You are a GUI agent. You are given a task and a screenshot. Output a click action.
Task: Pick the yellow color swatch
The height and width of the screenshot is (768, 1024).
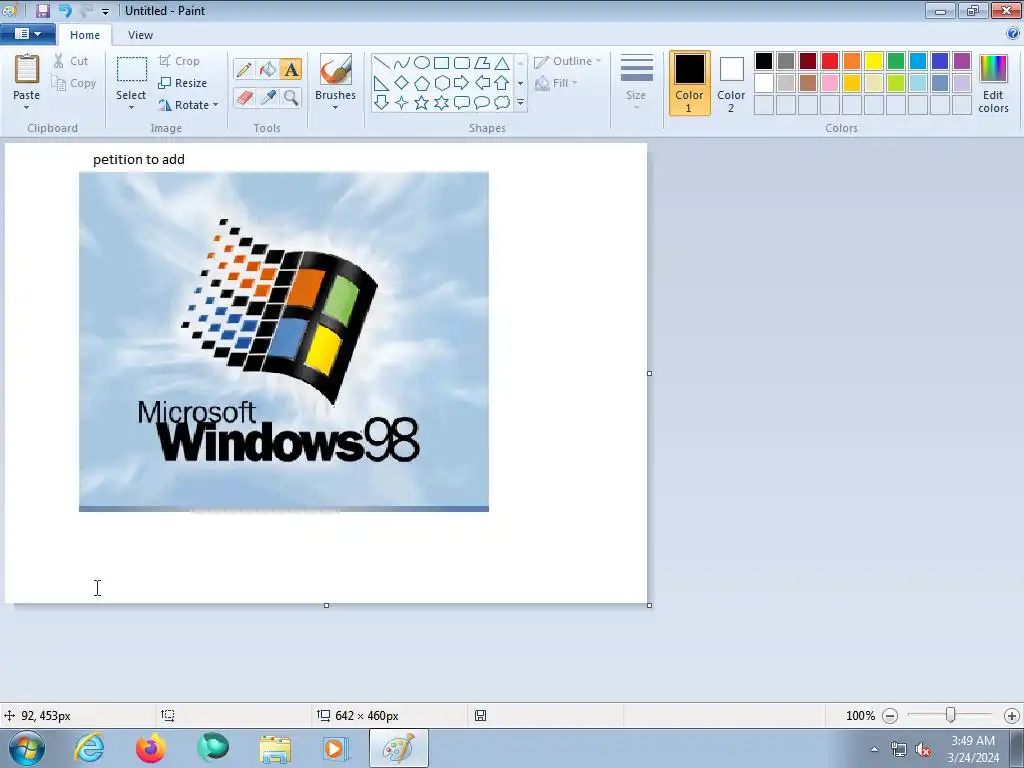coord(874,61)
